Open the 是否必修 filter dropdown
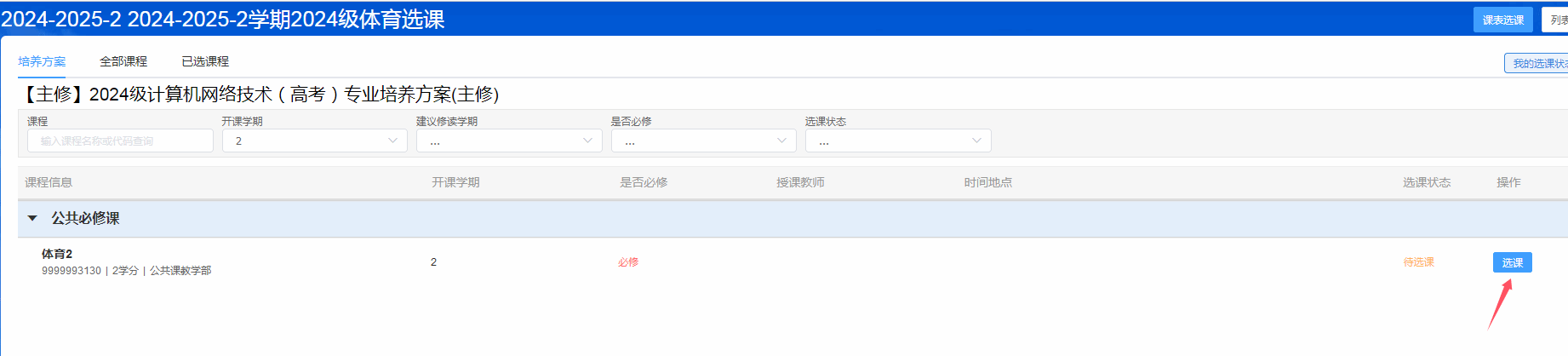Viewport: 1568px width, 356px height. [x=703, y=141]
